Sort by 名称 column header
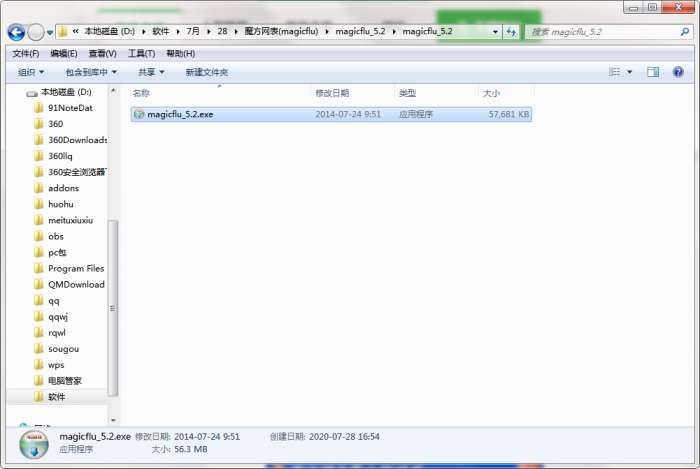700x469 pixels. (141, 93)
